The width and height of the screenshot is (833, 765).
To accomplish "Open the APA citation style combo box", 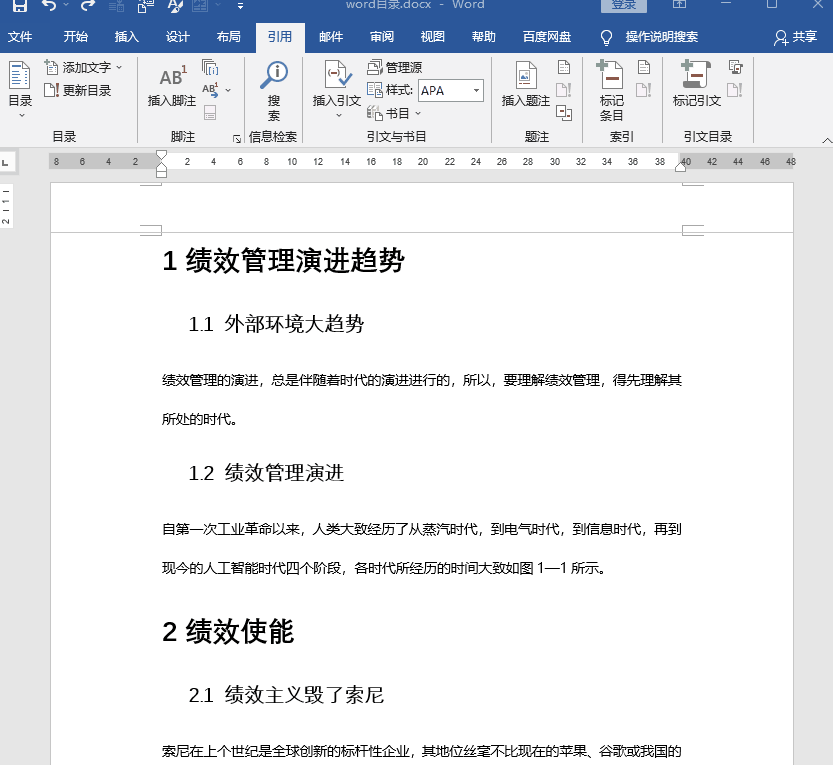I will 450,90.
